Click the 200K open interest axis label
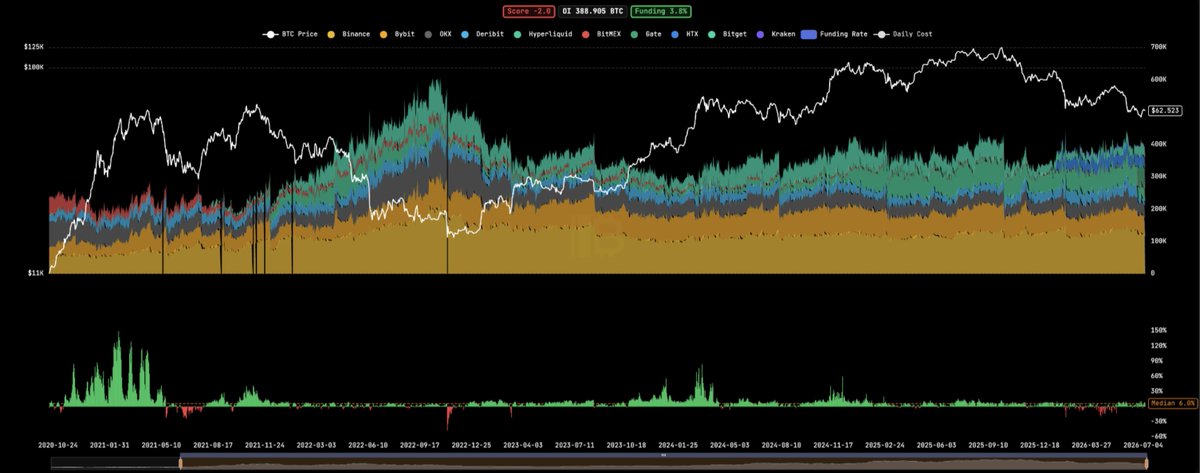 point(1159,208)
